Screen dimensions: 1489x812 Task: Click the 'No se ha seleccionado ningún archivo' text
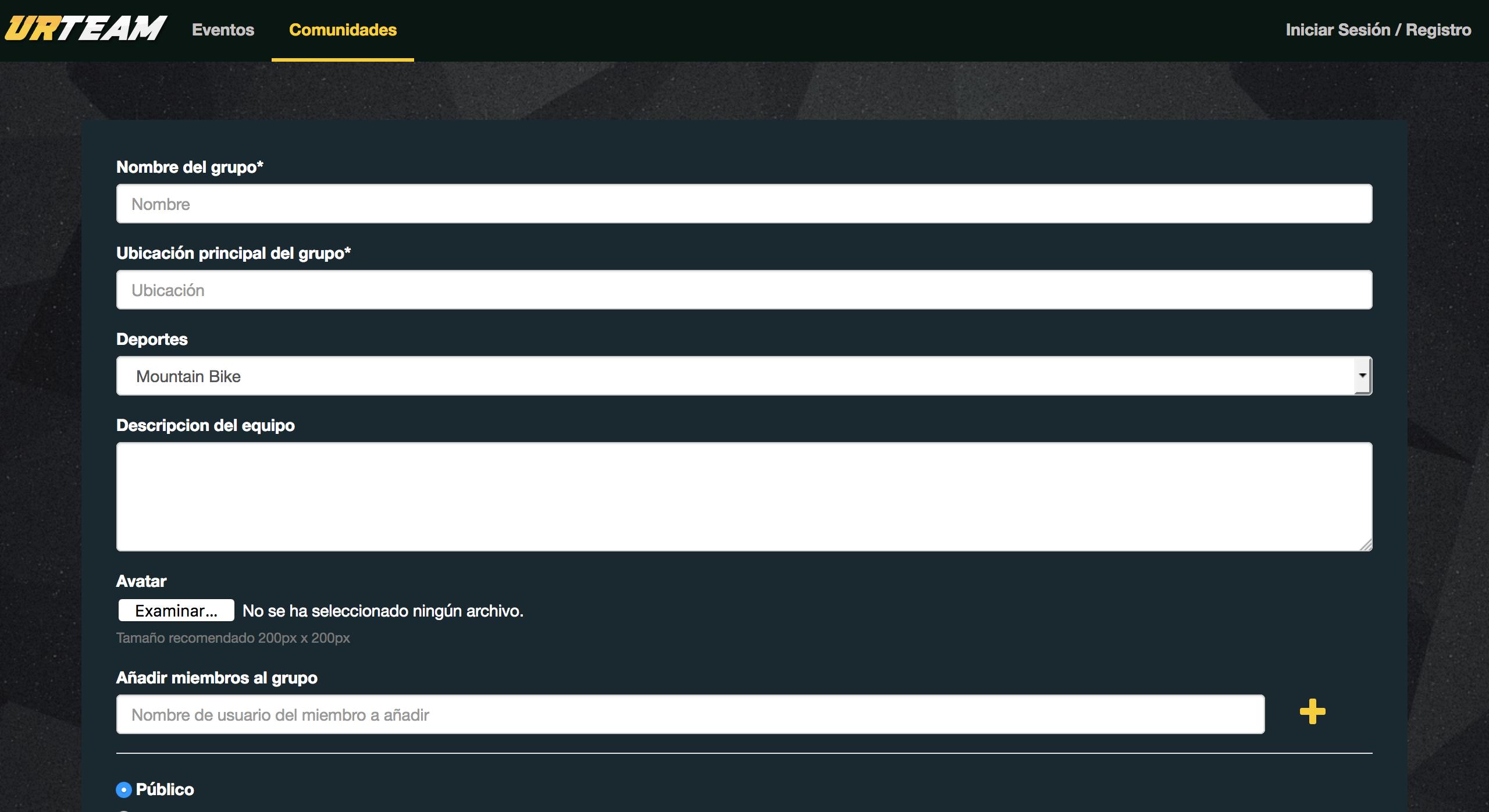[x=383, y=611]
